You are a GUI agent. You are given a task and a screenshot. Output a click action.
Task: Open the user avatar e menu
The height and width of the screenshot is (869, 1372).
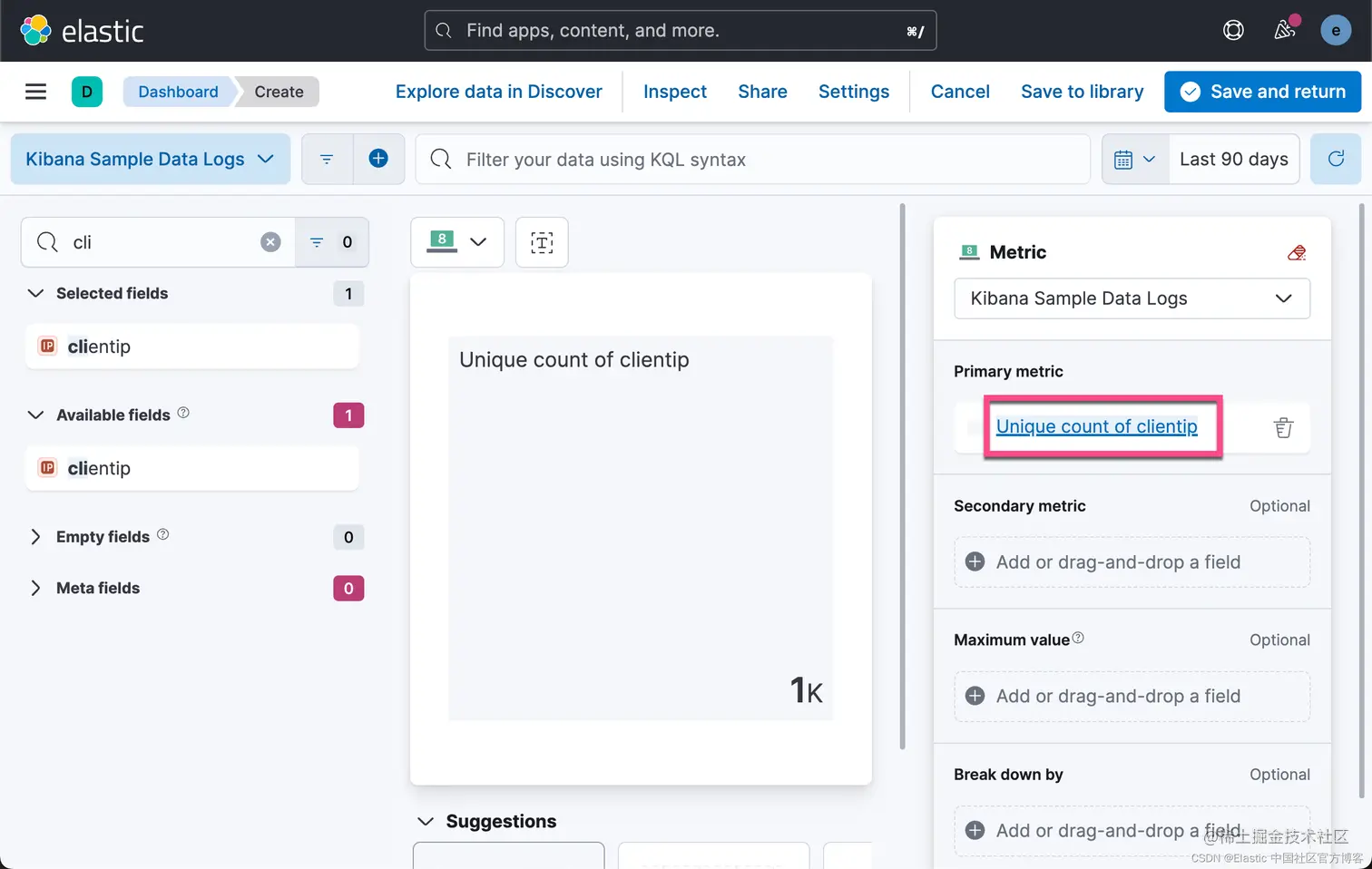pos(1336,31)
